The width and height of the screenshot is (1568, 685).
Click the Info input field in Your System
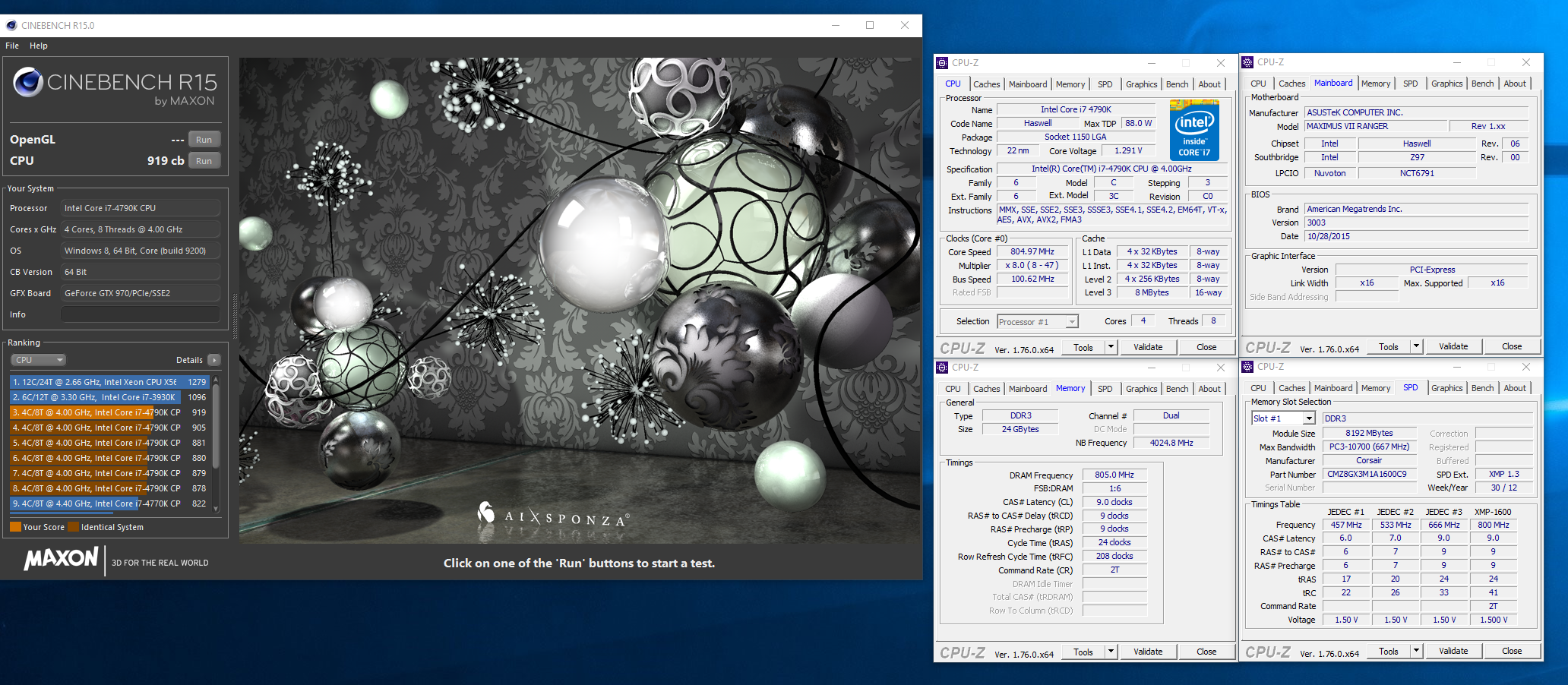[141, 314]
